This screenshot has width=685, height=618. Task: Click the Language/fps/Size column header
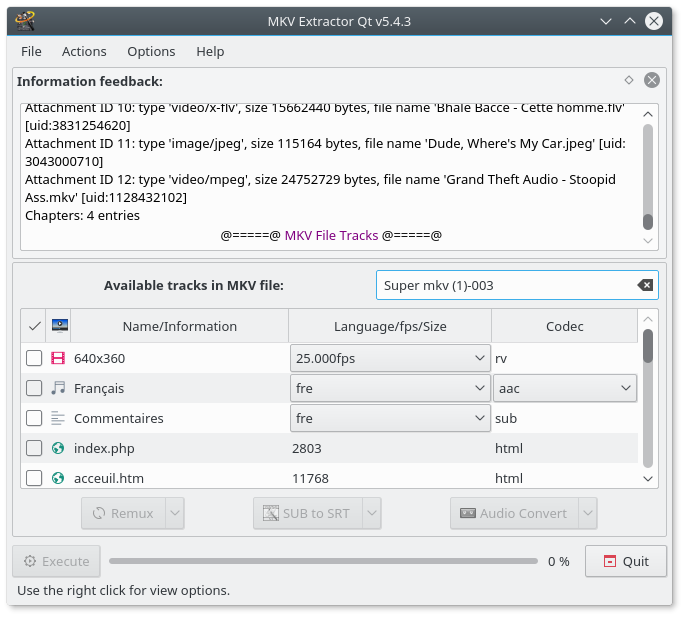[390, 326]
